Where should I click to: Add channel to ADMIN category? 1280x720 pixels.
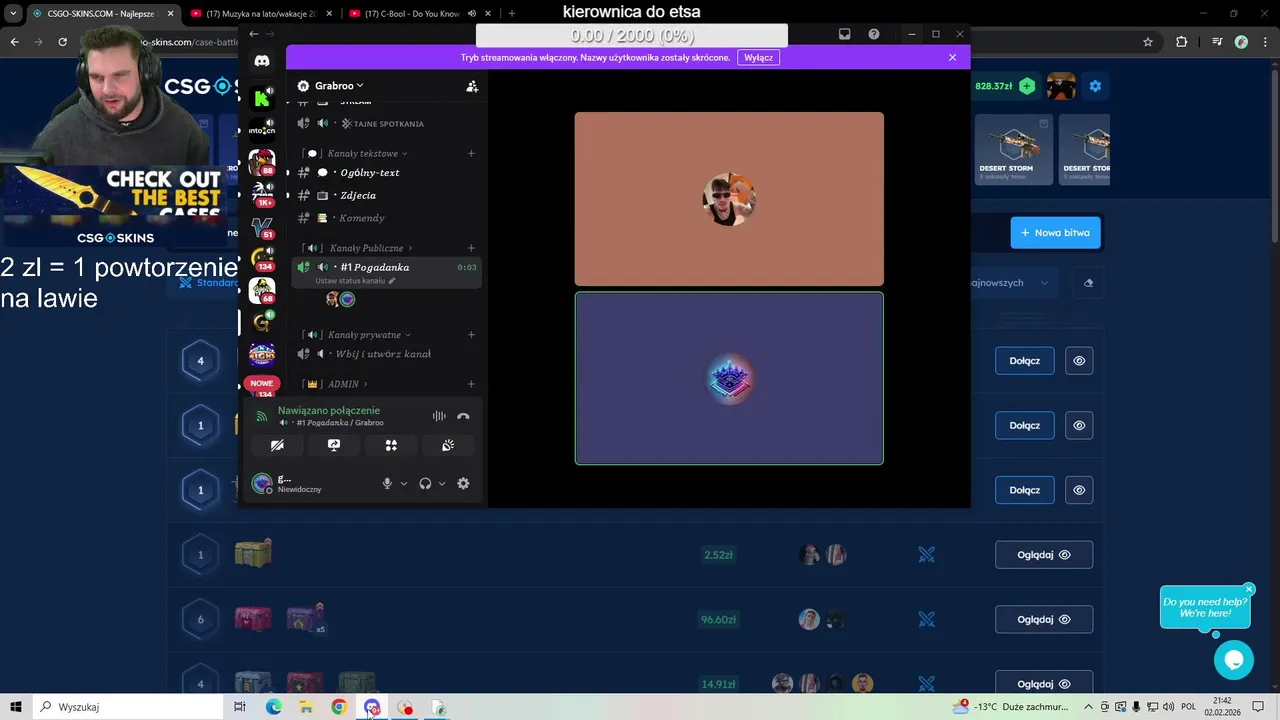pos(471,384)
